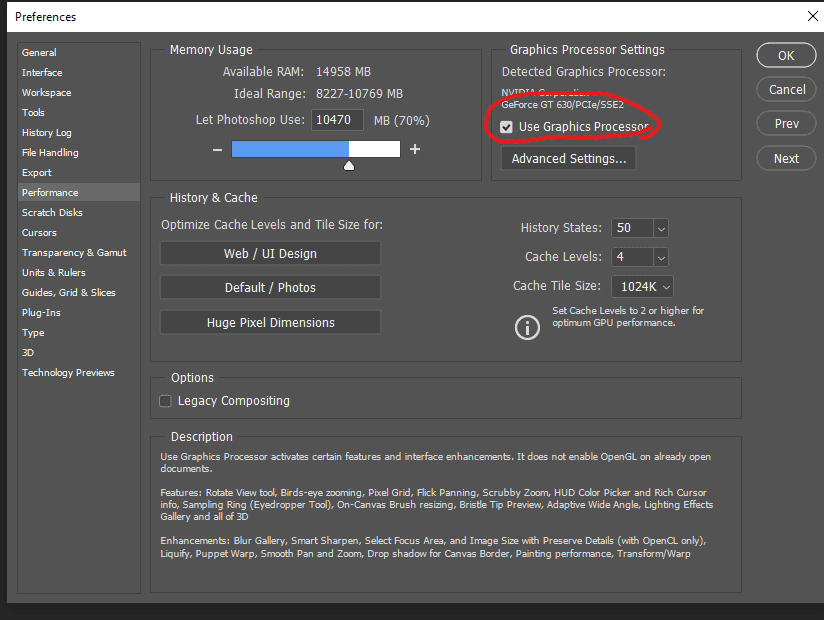Expand the Cache Levels dropdown

(x=661, y=257)
